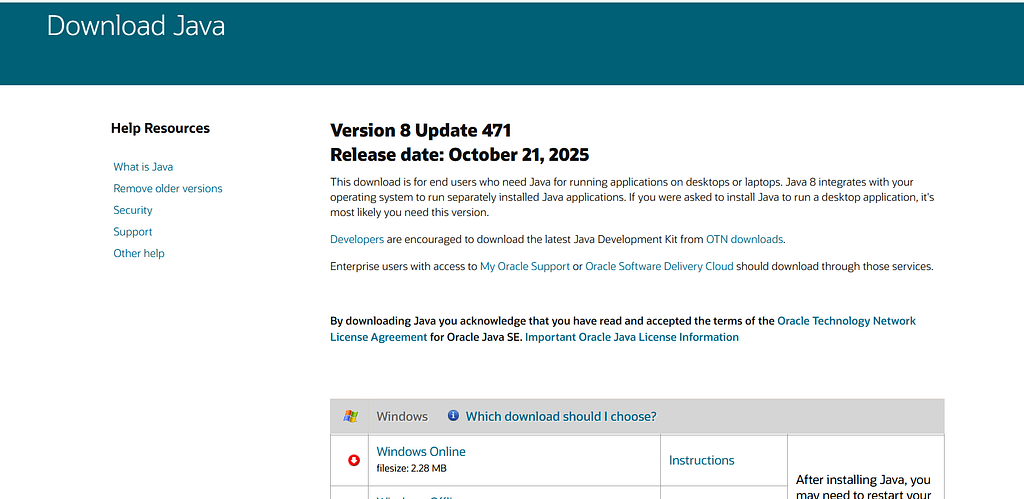This screenshot has width=1024, height=499.
Task: Click Release date: October 21, 2025 text
Action: click(460, 155)
